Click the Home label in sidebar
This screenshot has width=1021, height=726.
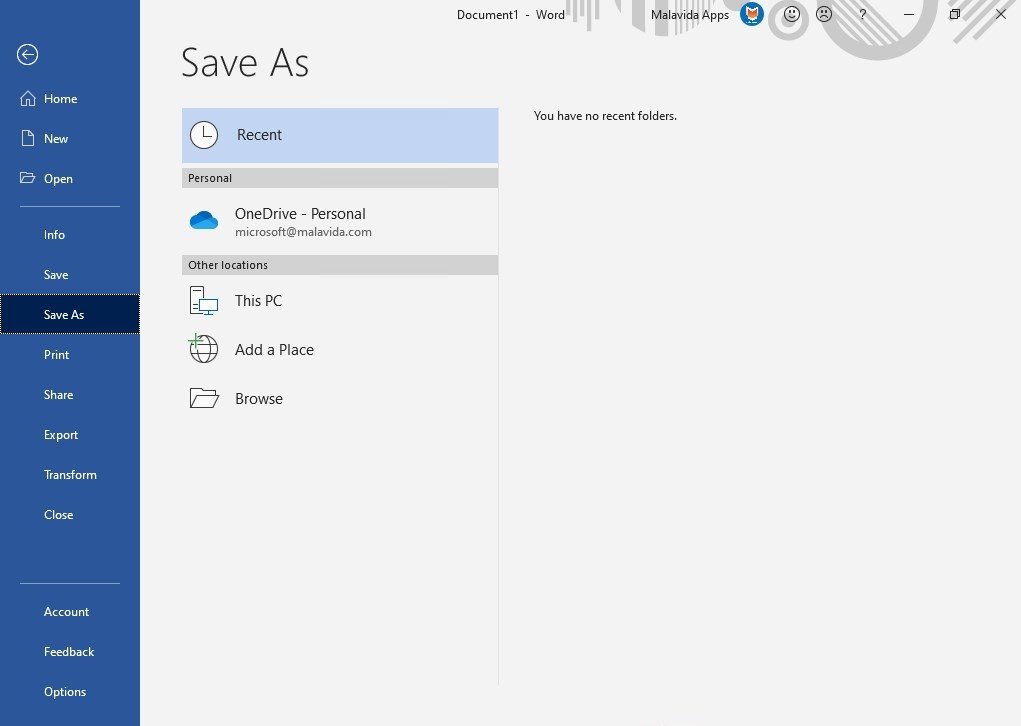click(x=61, y=99)
